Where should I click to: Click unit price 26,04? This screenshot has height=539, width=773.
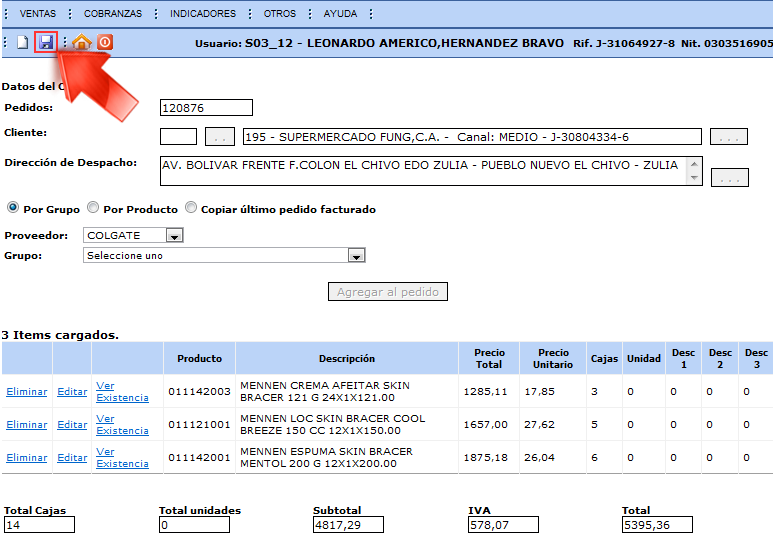(x=539, y=458)
